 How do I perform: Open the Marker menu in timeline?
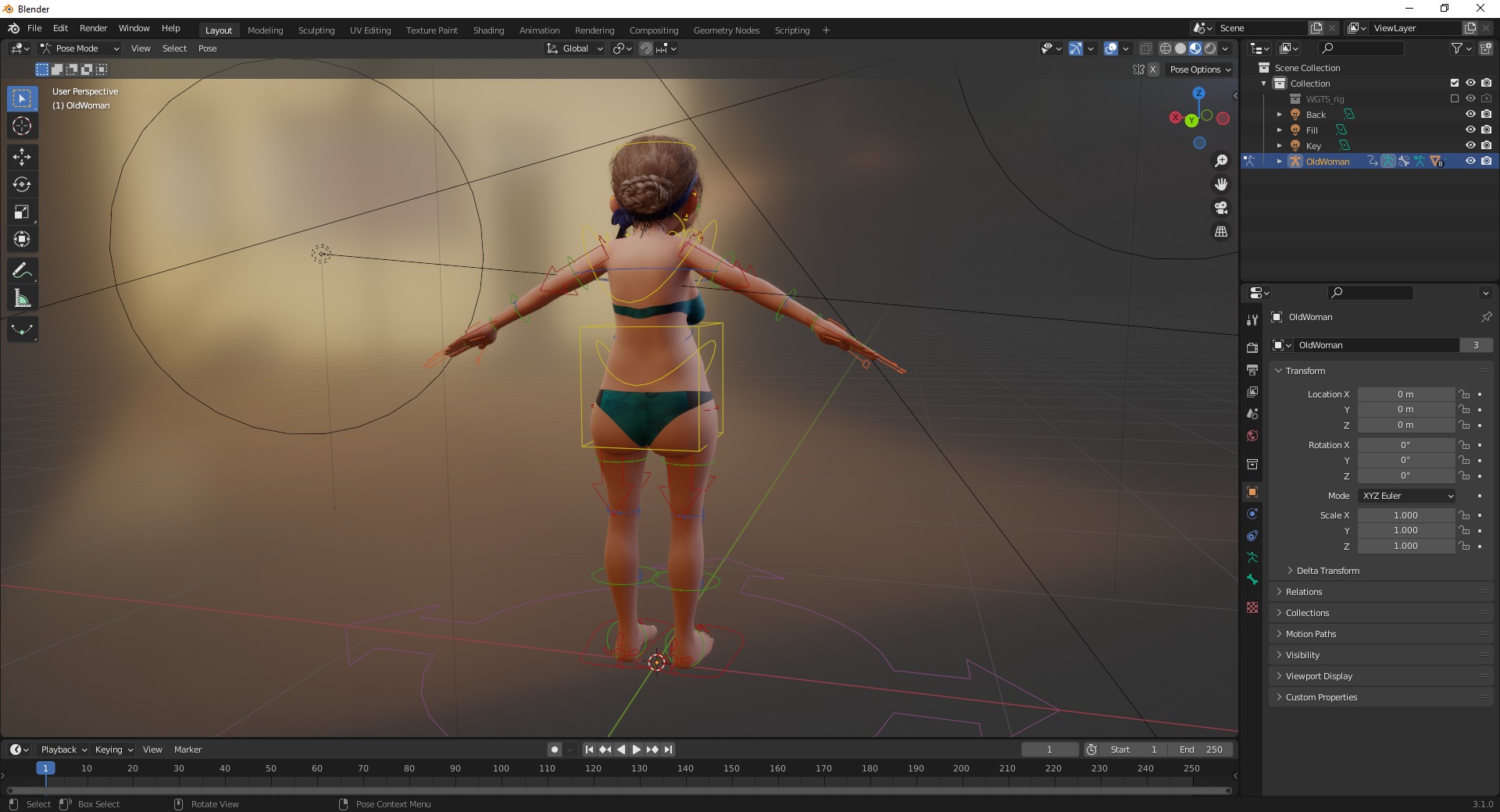point(187,750)
